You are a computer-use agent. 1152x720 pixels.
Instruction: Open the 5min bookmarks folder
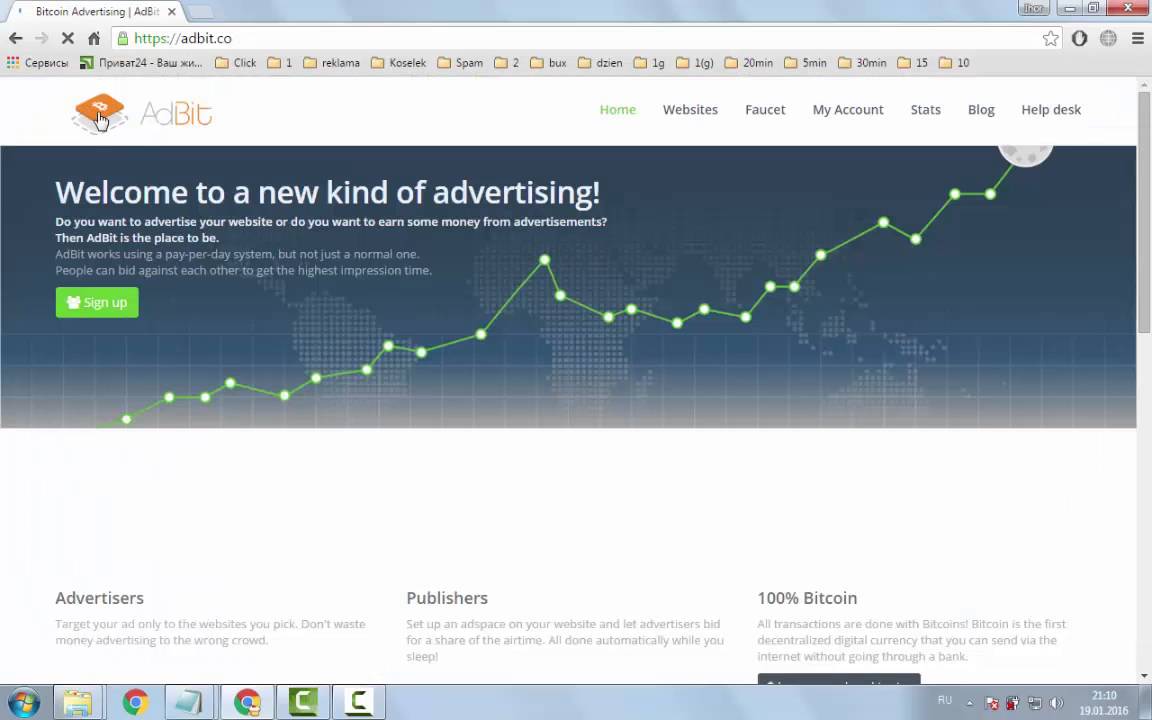pyautogui.click(x=805, y=63)
